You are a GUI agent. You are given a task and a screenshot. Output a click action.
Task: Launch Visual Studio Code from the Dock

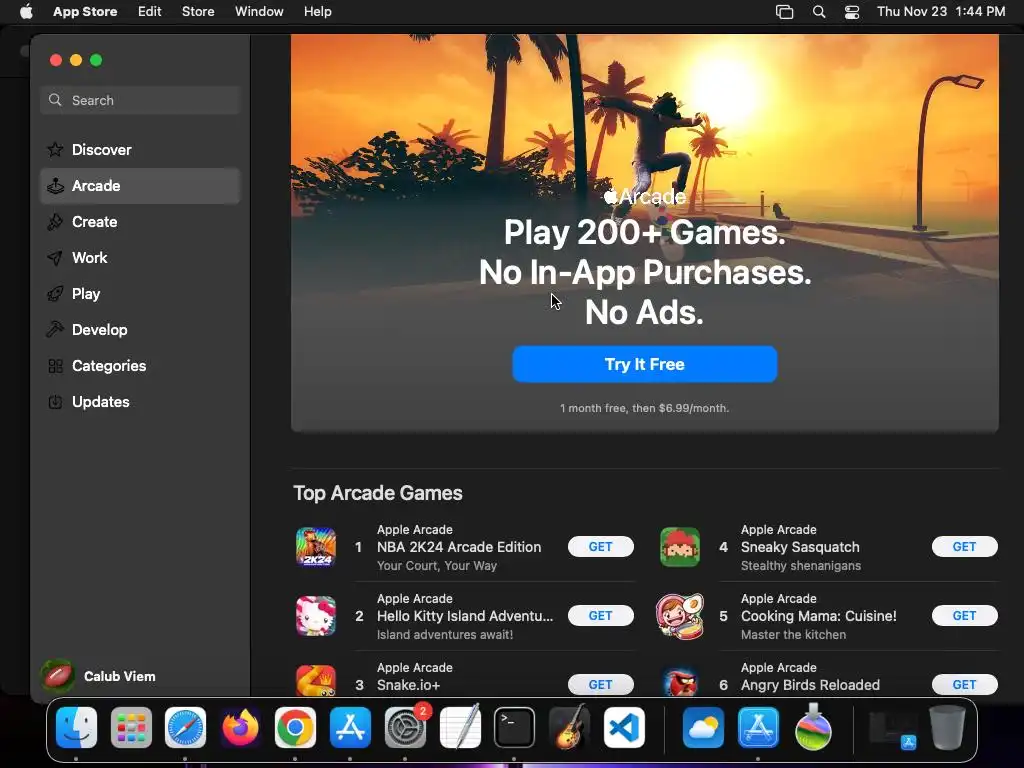624,727
